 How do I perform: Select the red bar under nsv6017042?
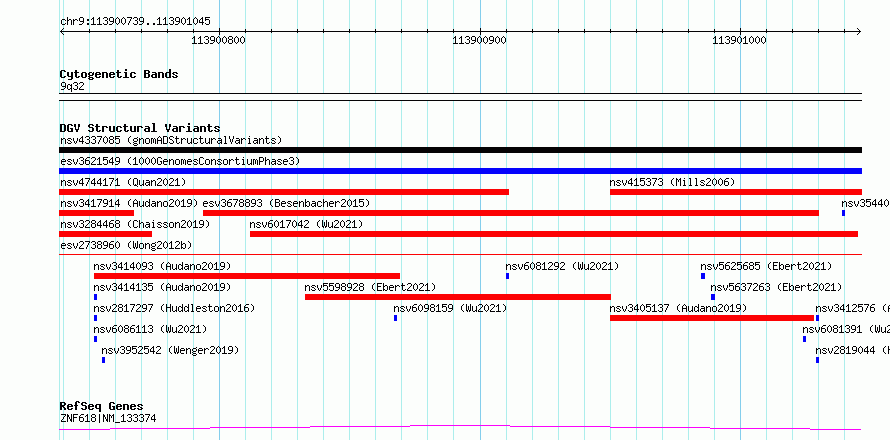(553, 234)
